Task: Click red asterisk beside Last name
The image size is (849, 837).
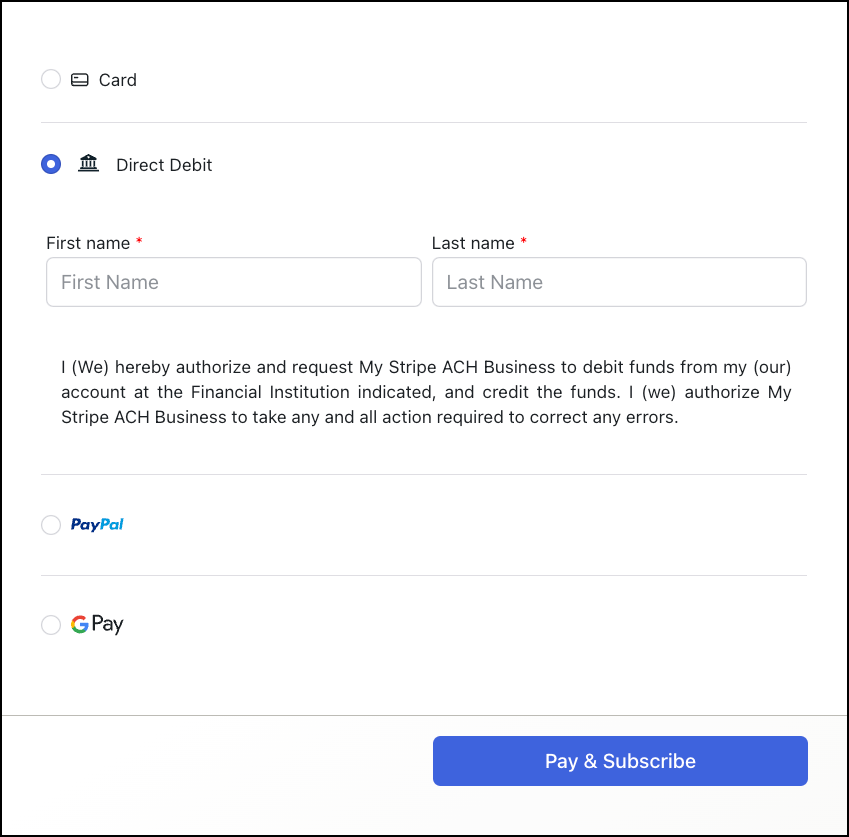Action: click(x=524, y=240)
